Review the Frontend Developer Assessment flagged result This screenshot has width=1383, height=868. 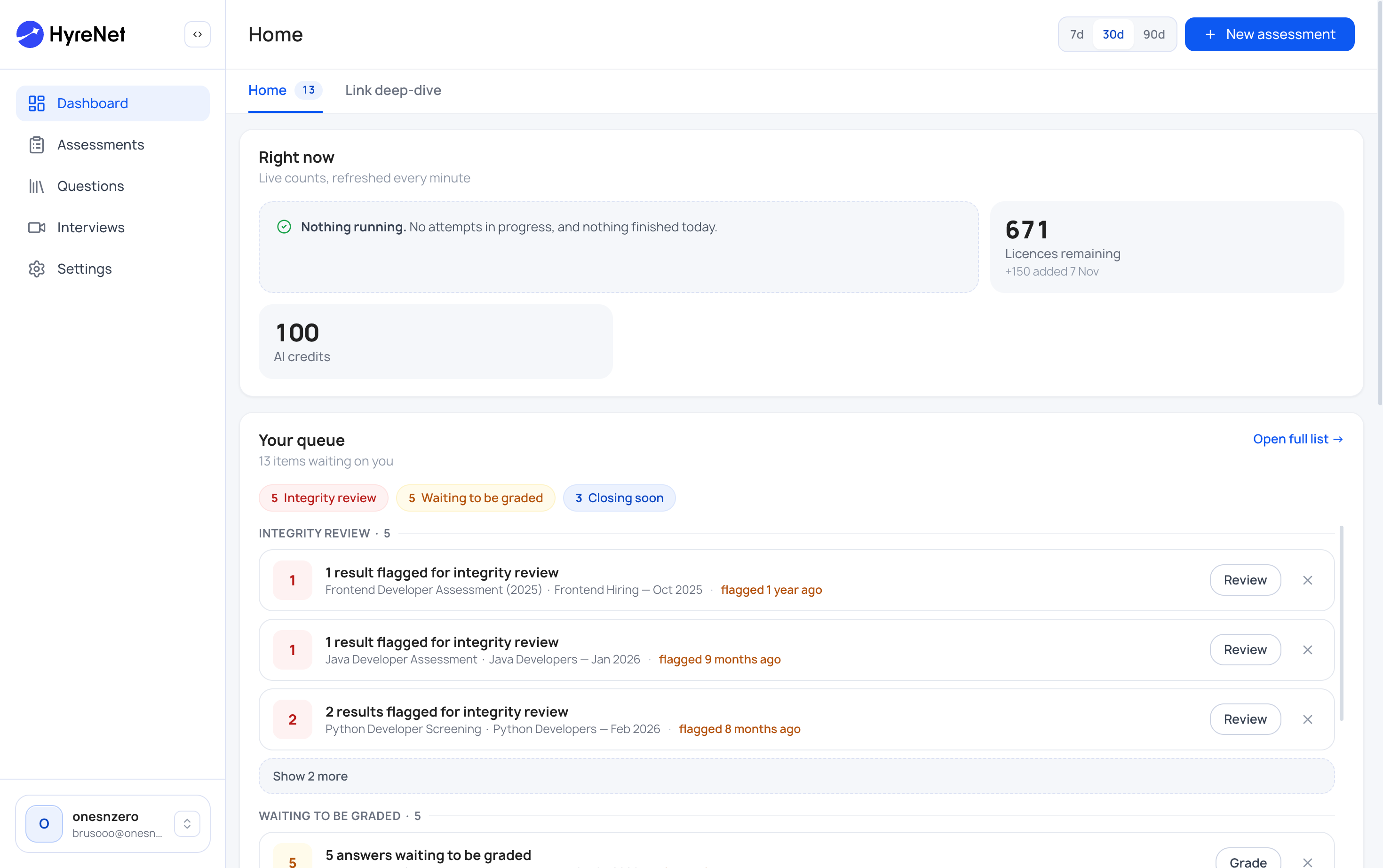point(1245,580)
